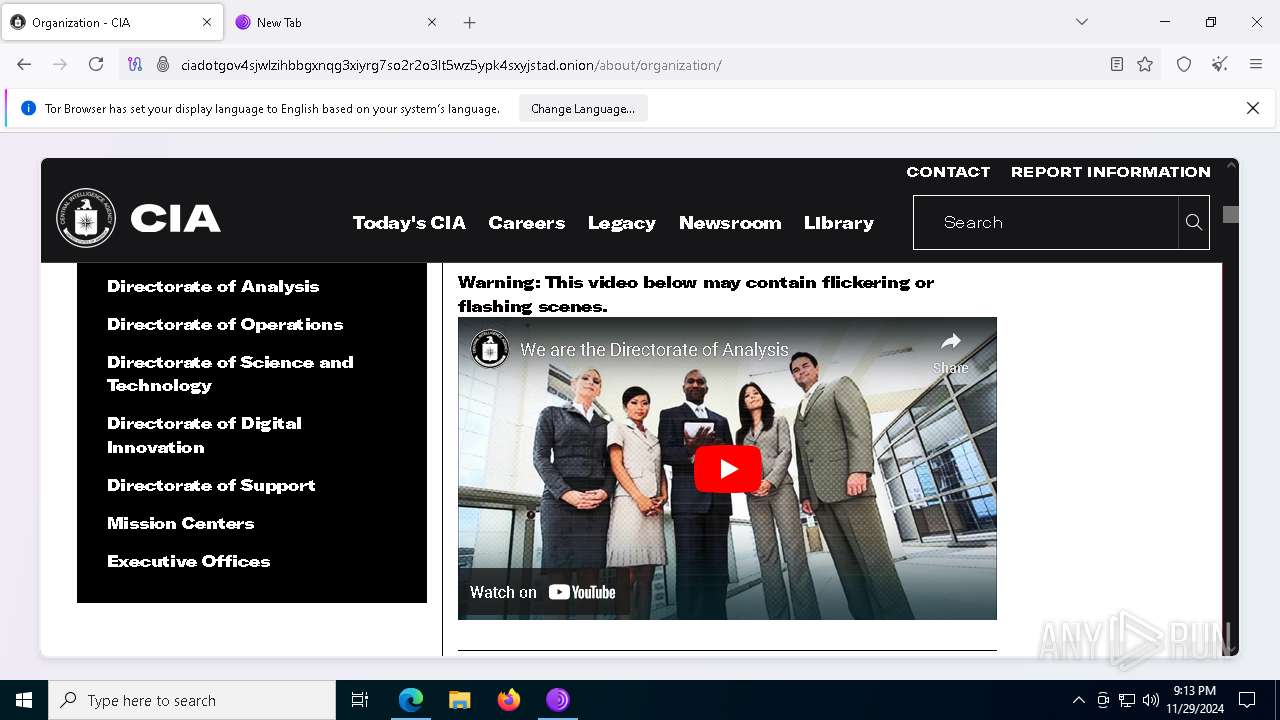Open the Windows notification center
The width and height of the screenshot is (1280, 720).
point(1247,700)
